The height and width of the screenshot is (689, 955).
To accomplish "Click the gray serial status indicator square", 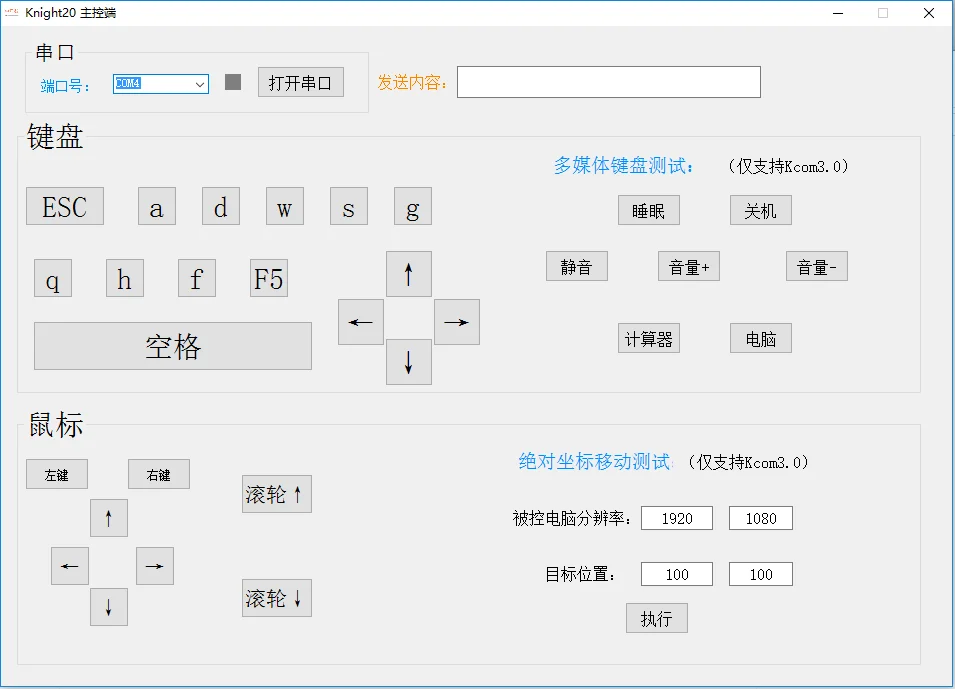I will [233, 82].
